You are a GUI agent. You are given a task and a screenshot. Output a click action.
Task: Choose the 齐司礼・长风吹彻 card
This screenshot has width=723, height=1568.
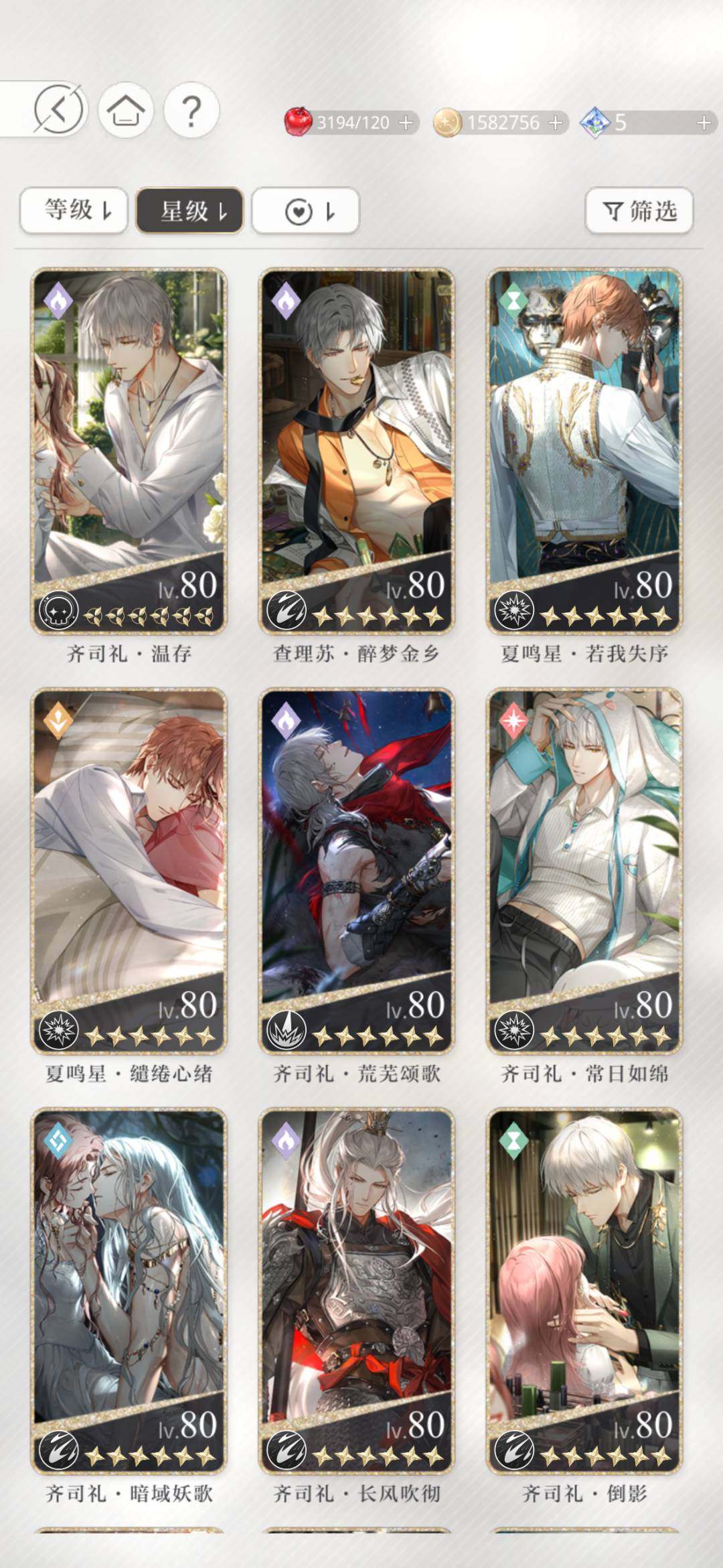tap(357, 1291)
